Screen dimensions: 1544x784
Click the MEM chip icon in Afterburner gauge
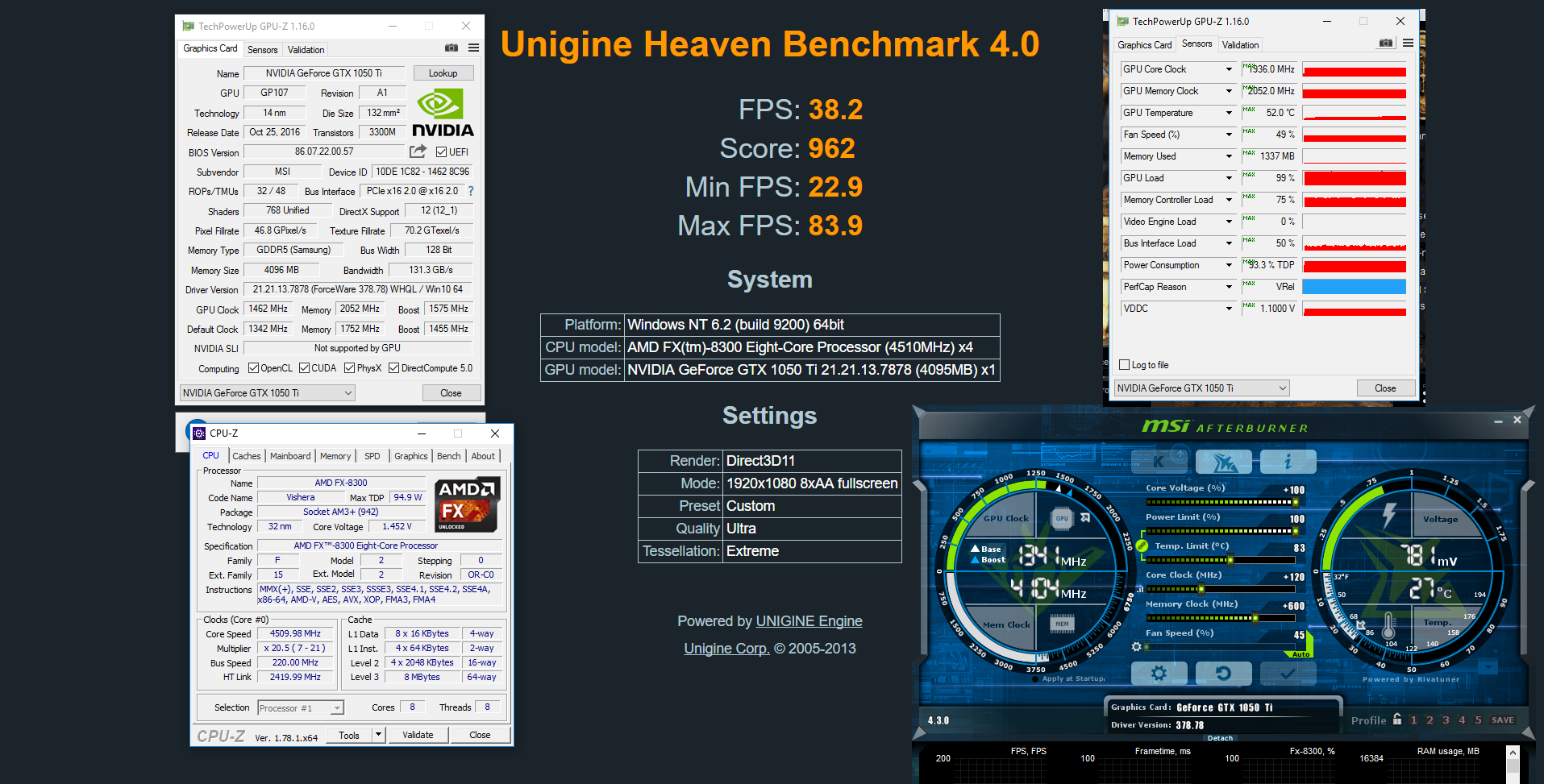tap(1062, 624)
